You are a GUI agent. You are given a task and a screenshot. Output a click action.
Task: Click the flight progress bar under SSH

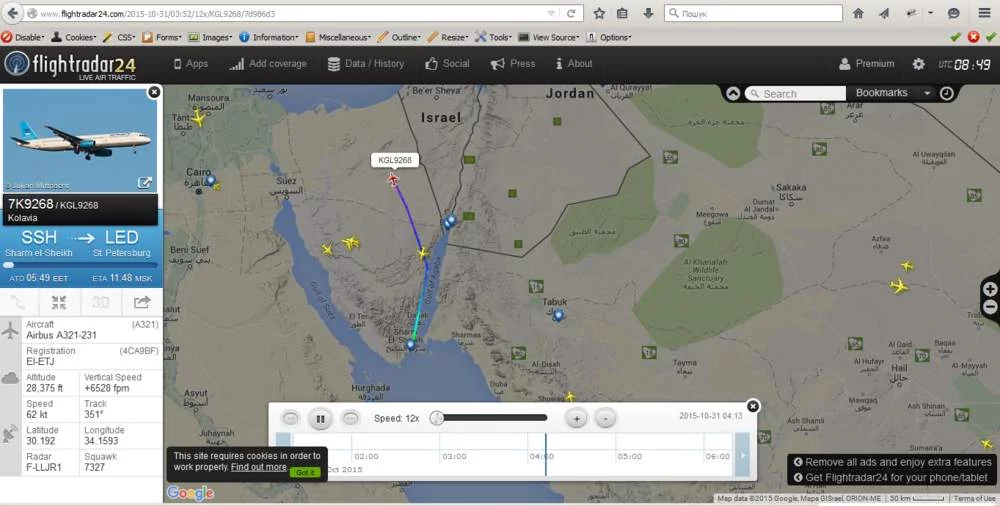click(x=80, y=265)
